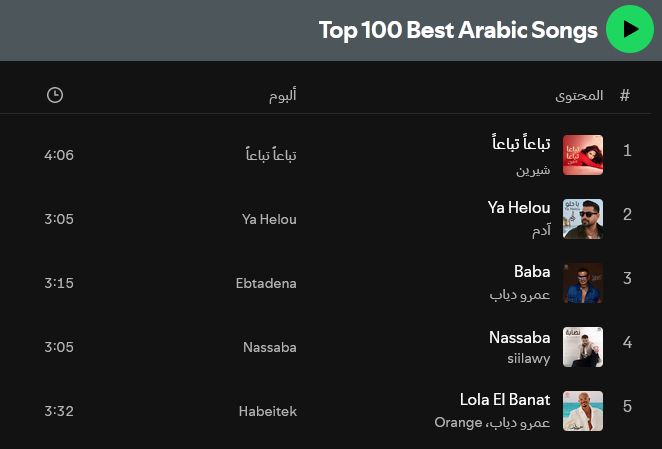This screenshot has width=662, height=449.
Task: Click the المحتوى column header
Action: click(579, 96)
